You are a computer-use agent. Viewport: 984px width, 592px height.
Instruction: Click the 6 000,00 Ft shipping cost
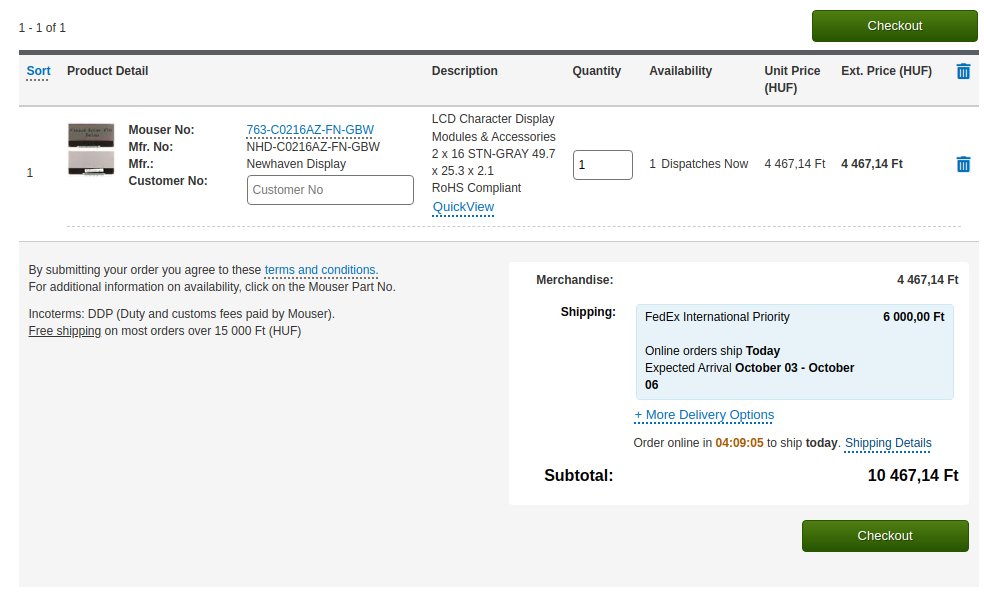tap(913, 317)
